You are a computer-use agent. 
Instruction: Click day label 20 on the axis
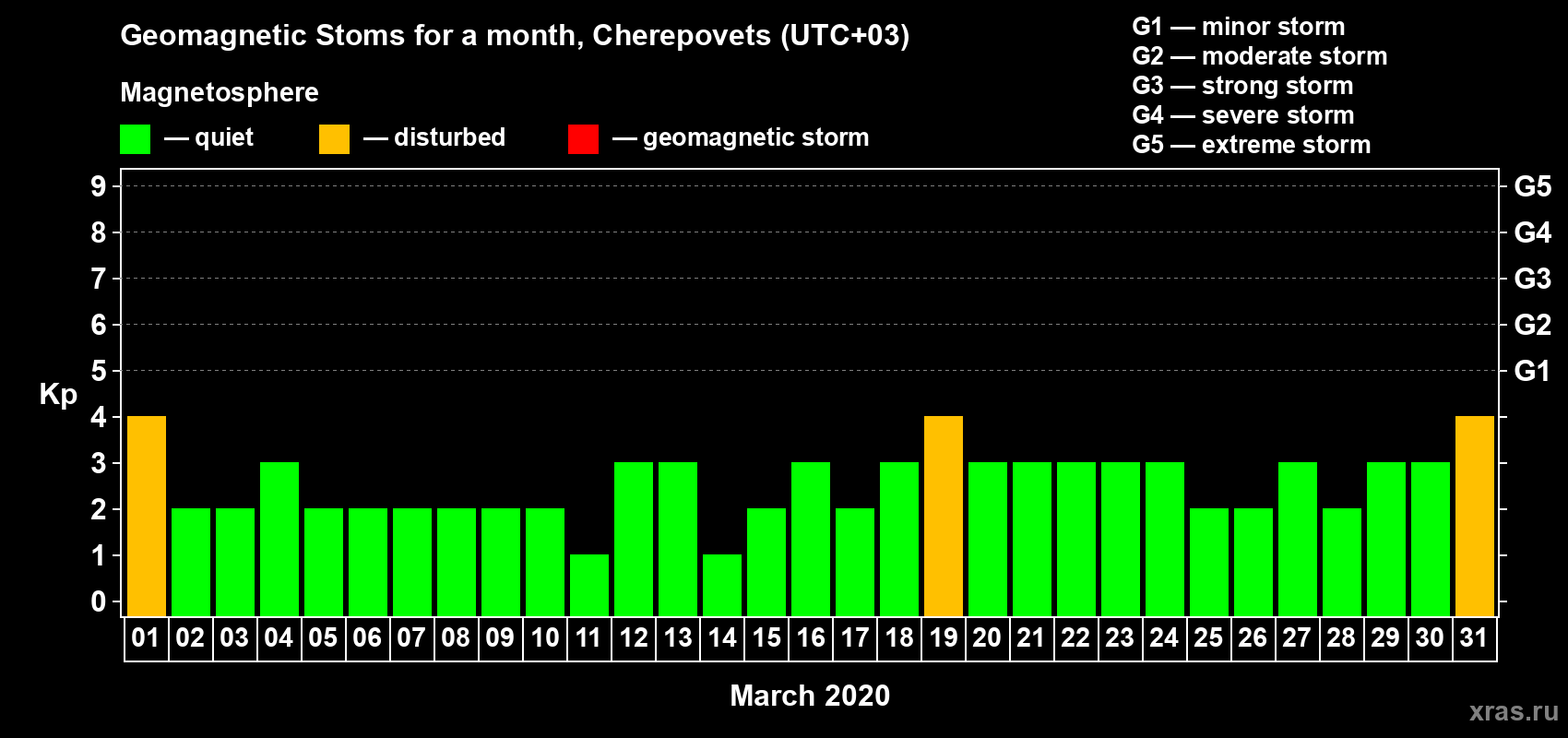click(987, 637)
